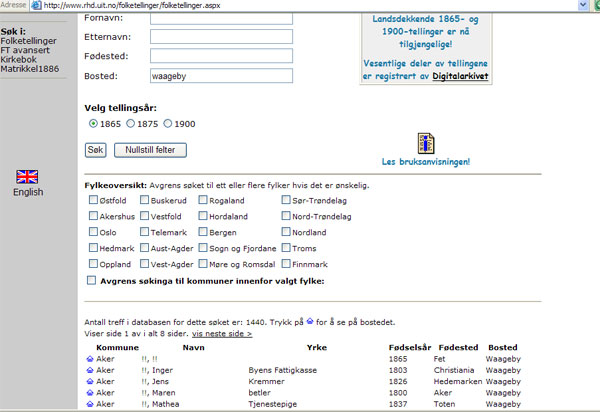Switch language via English link text

[x=28, y=192]
